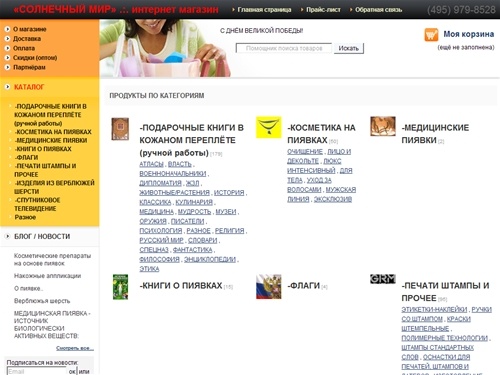Open main category heading Печати штампы и прочее

[x=445, y=292]
